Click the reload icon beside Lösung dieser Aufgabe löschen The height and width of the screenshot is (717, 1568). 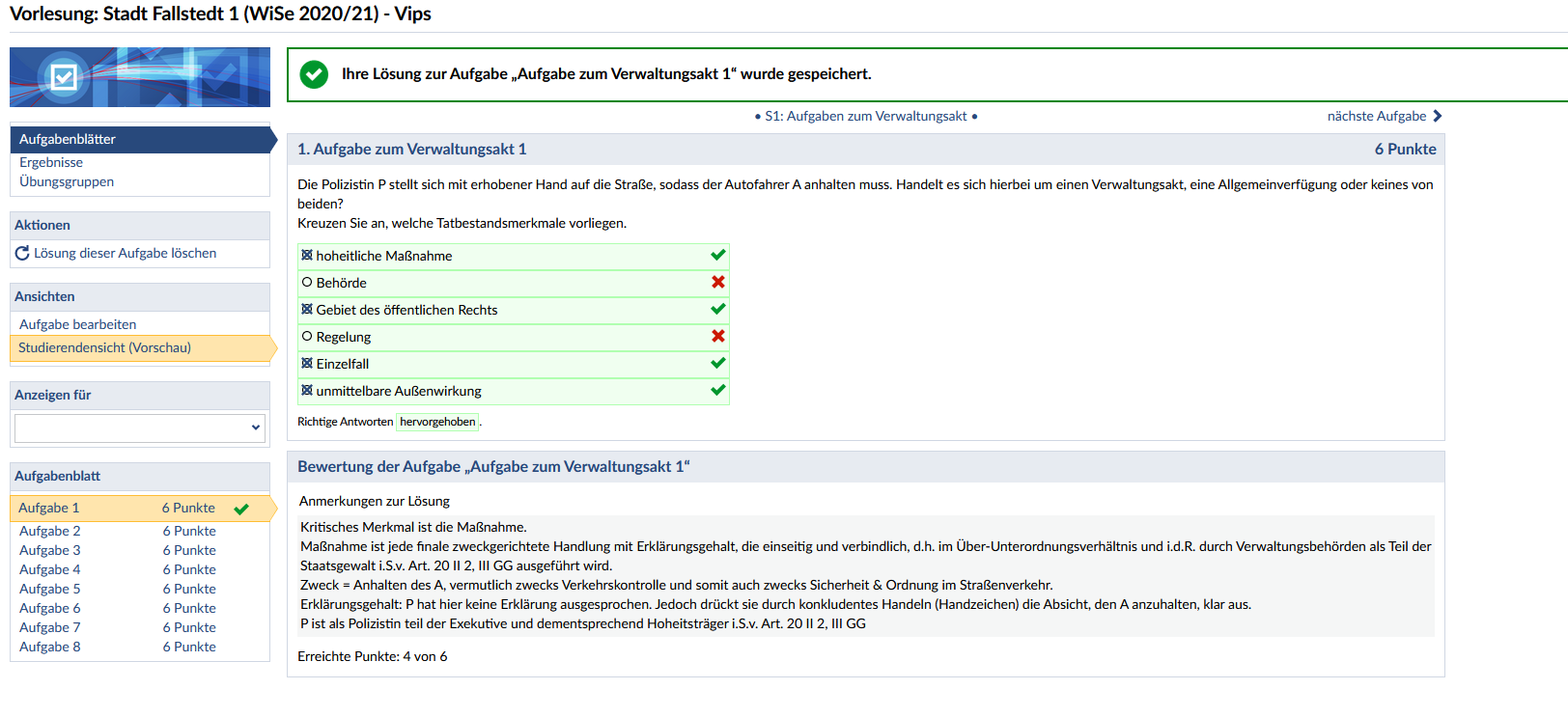point(22,254)
